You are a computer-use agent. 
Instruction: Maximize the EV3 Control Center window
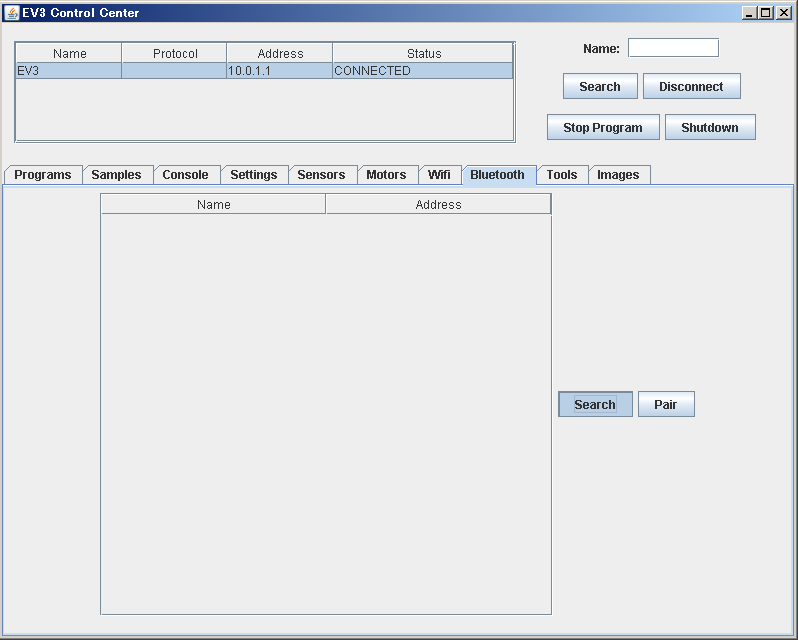[x=765, y=13]
